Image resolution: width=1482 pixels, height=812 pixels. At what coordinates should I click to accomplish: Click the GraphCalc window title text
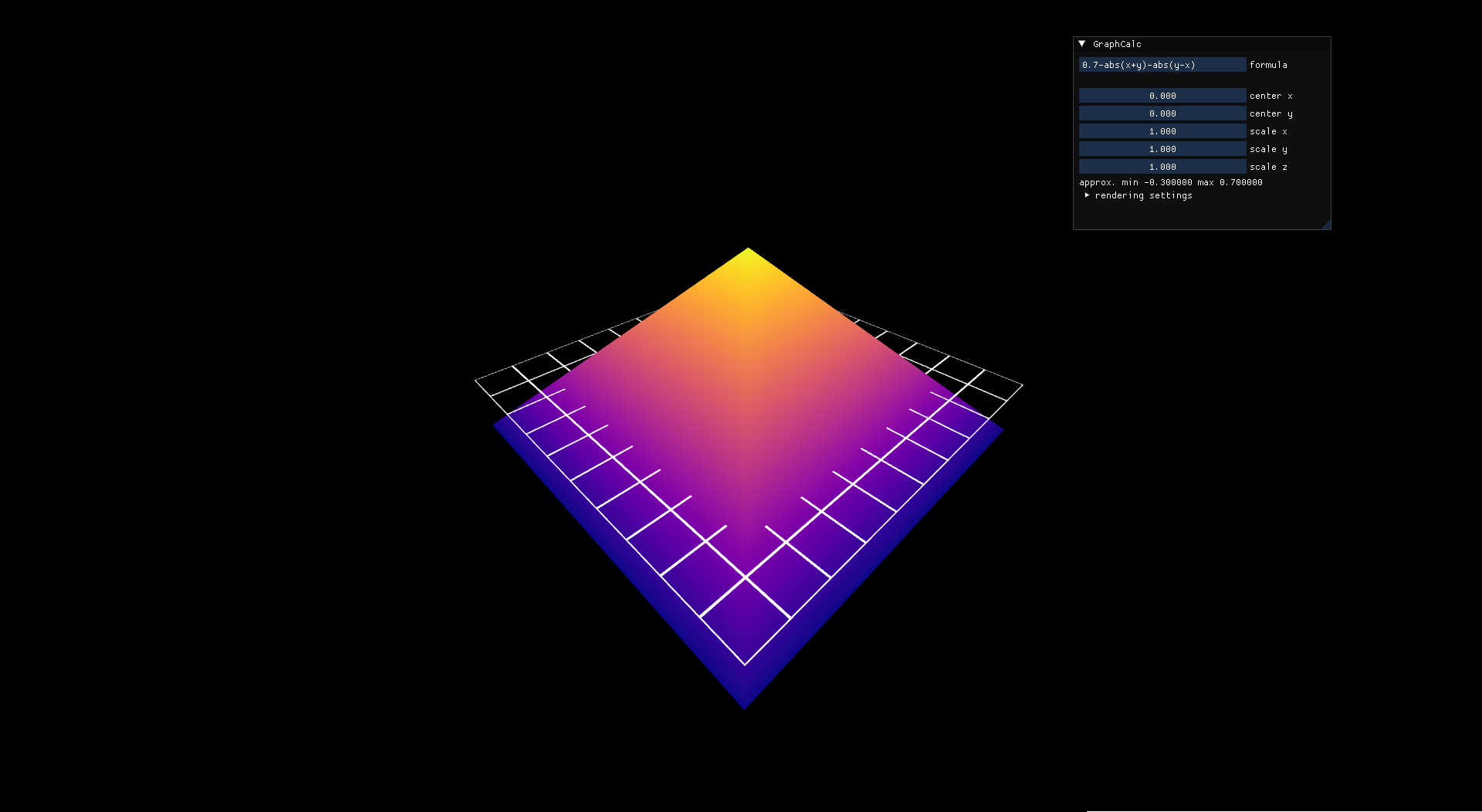pyautogui.click(x=1117, y=44)
